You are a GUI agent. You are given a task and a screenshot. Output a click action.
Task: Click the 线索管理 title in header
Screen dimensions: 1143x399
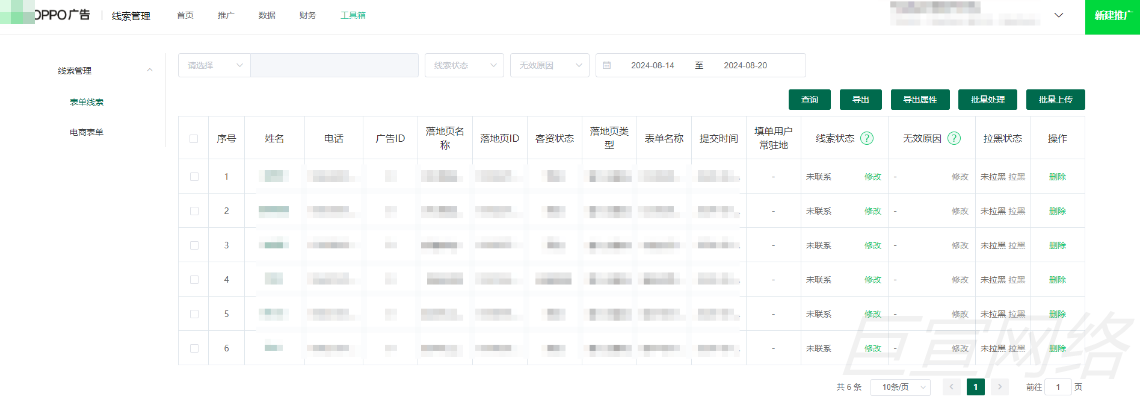(x=131, y=16)
